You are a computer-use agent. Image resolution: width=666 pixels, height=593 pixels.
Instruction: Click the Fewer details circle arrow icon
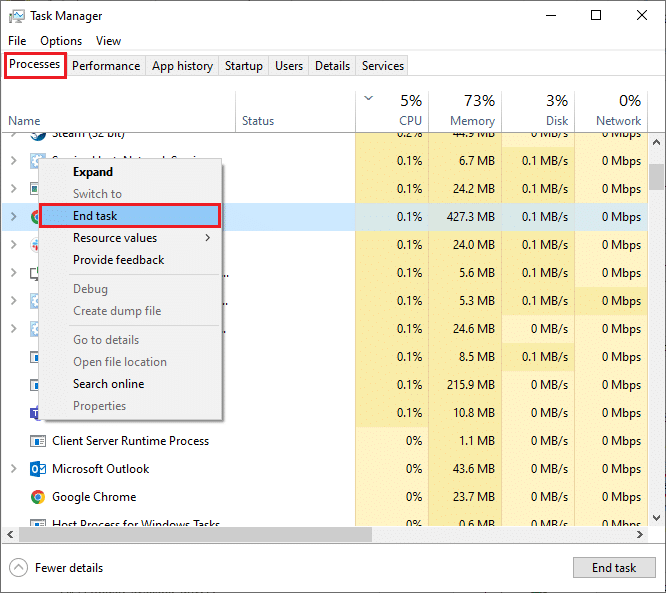pos(18,568)
